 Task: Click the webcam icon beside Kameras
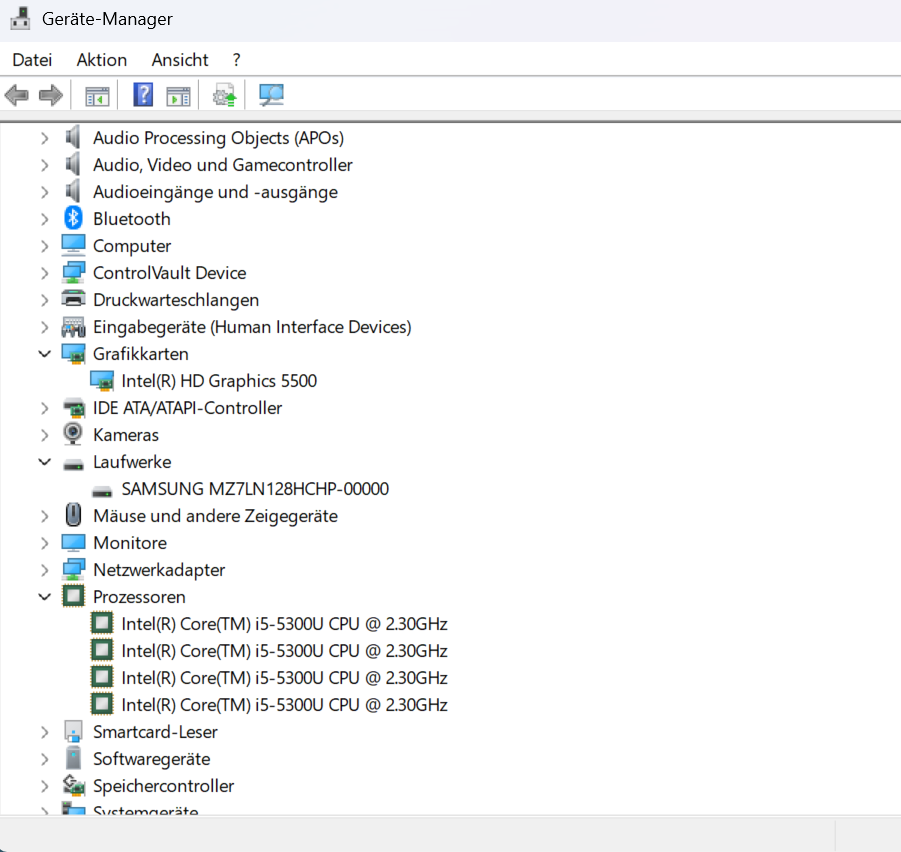pyautogui.click(x=73, y=434)
